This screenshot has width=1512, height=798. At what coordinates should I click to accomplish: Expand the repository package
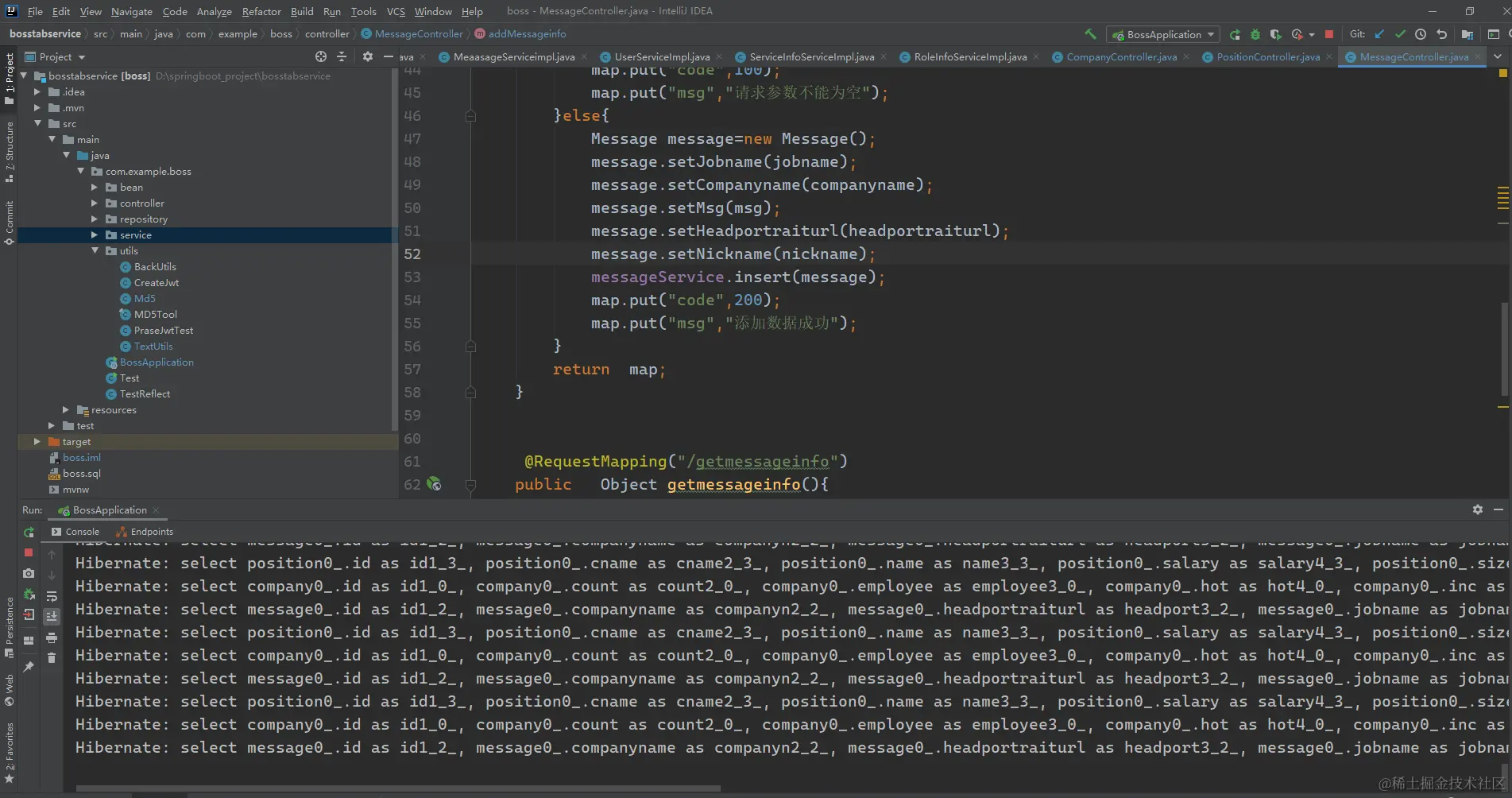[x=94, y=219]
